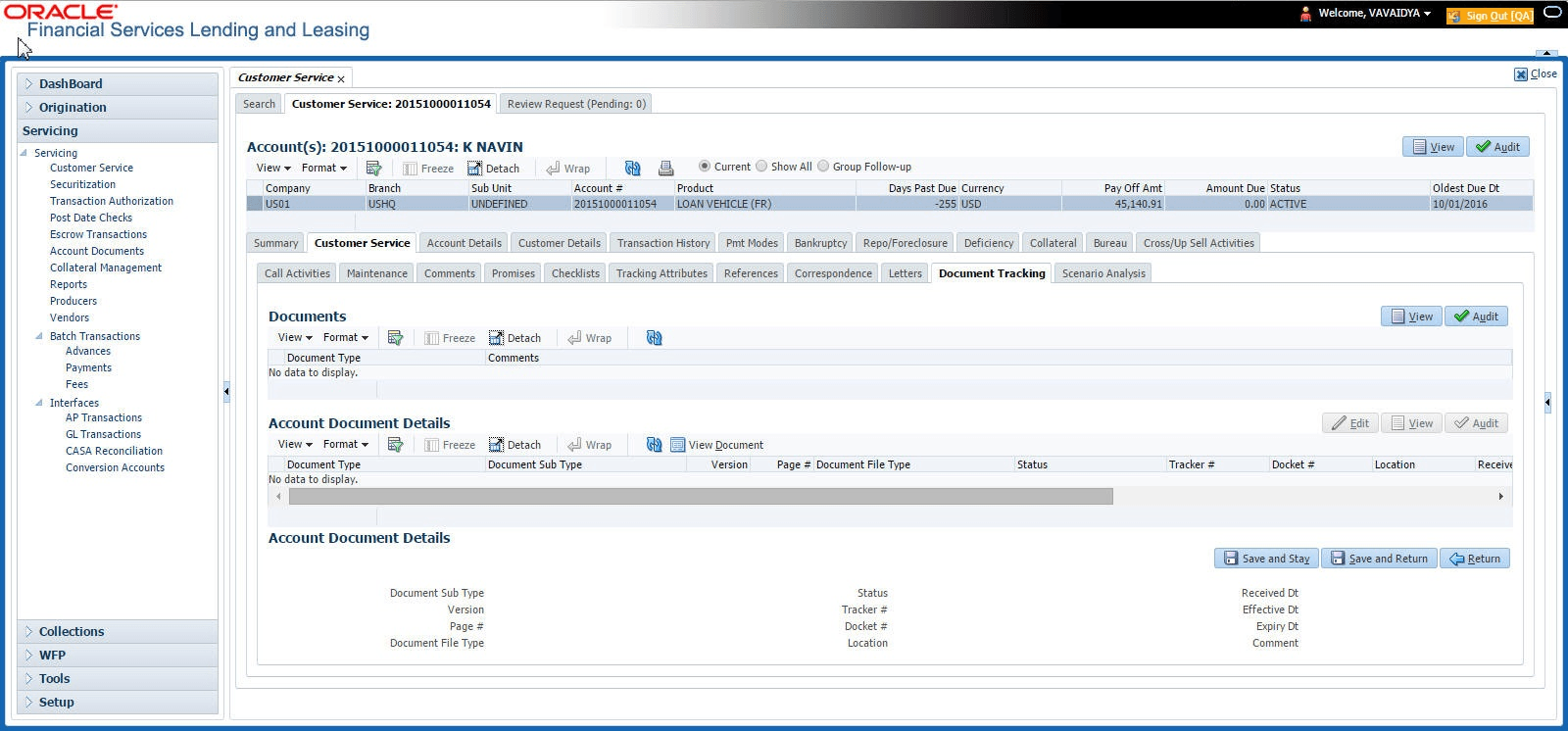Open the Transaction History tab
The height and width of the screenshot is (731, 1568).
point(663,243)
